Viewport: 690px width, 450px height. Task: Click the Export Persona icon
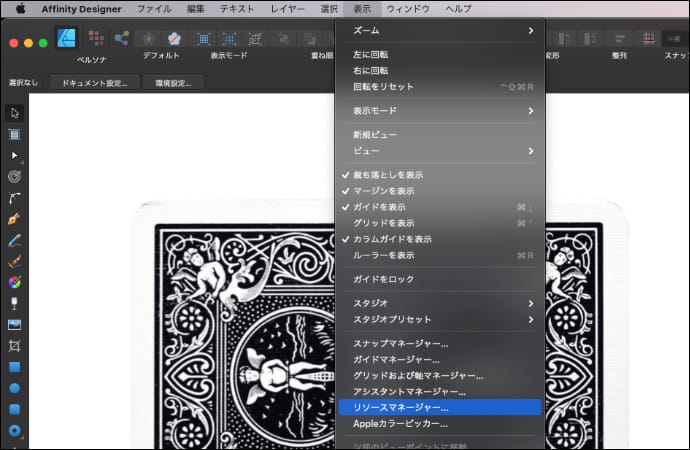click(122, 38)
